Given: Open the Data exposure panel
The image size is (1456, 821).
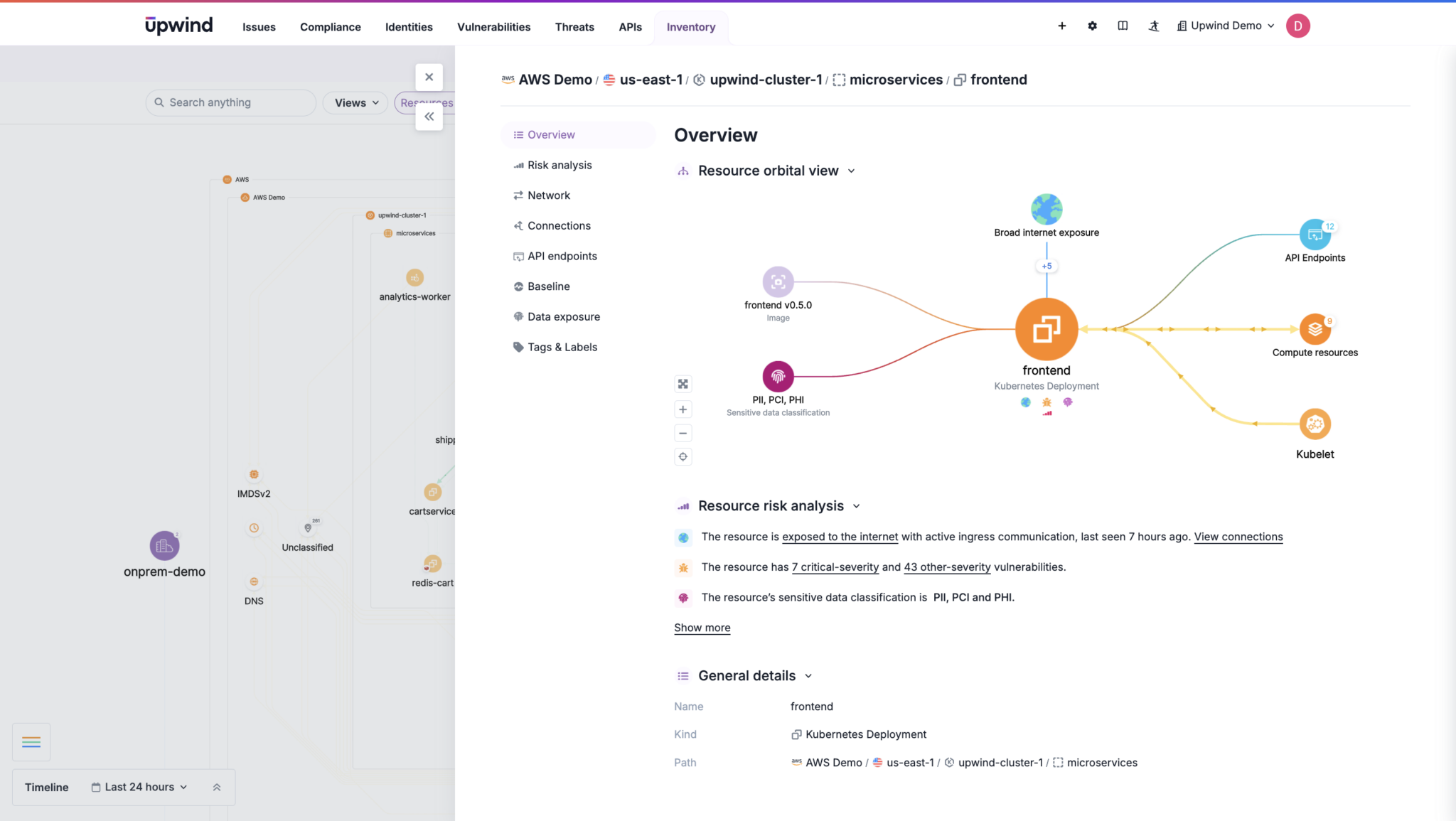Looking at the screenshot, I should 563,316.
